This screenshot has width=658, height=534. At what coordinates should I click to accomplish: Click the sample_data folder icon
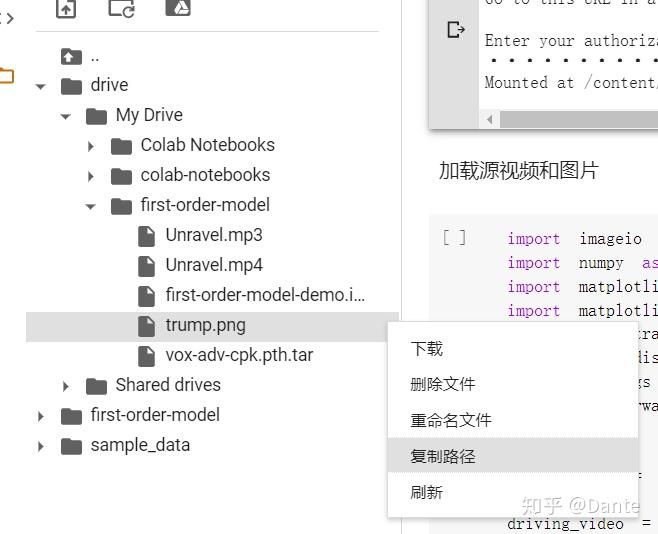71,446
